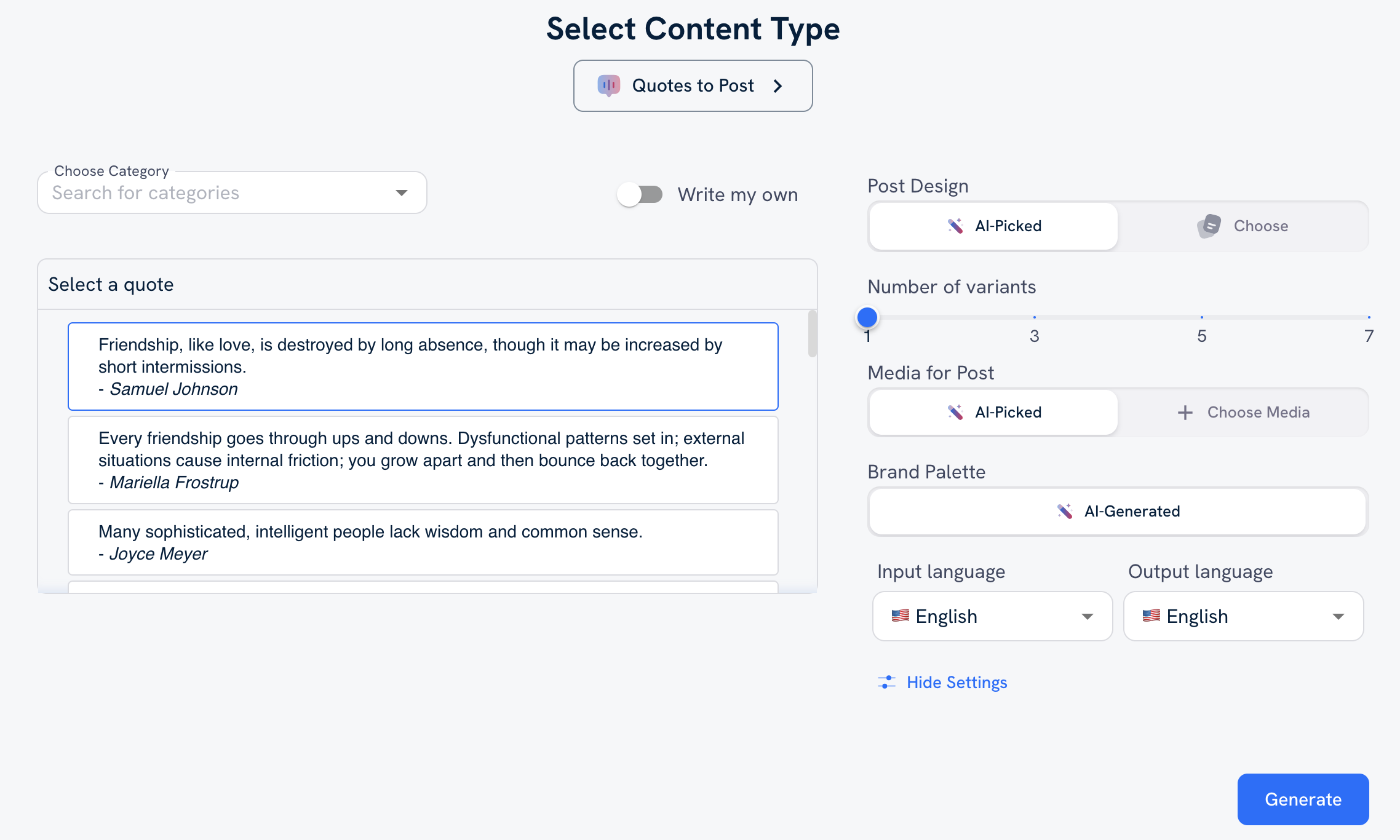Click the chevron arrow beside Quotes to Post

(778, 86)
